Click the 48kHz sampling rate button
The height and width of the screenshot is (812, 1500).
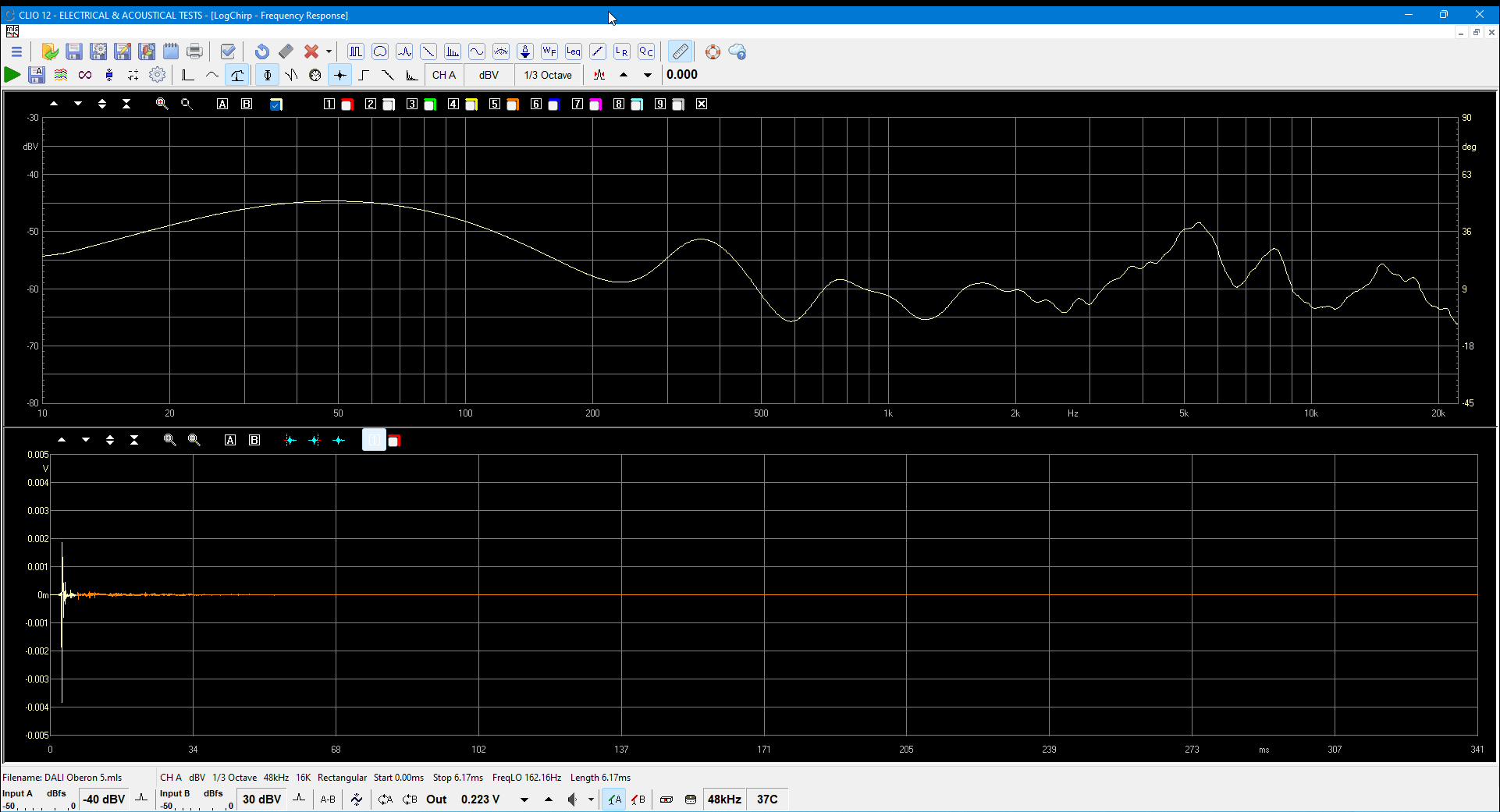(x=724, y=800)
